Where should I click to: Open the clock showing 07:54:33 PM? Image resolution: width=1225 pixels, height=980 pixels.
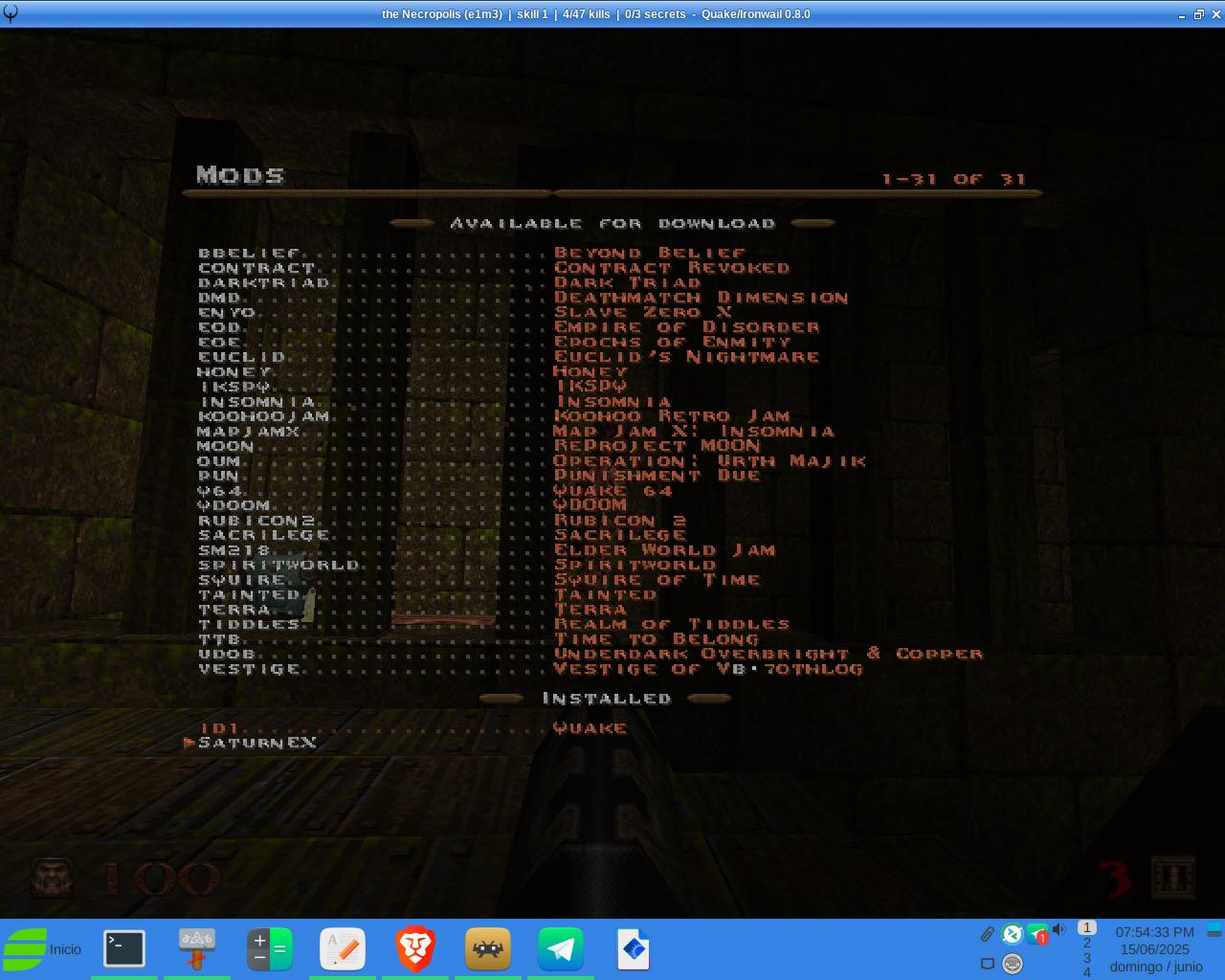(1155, 949)
